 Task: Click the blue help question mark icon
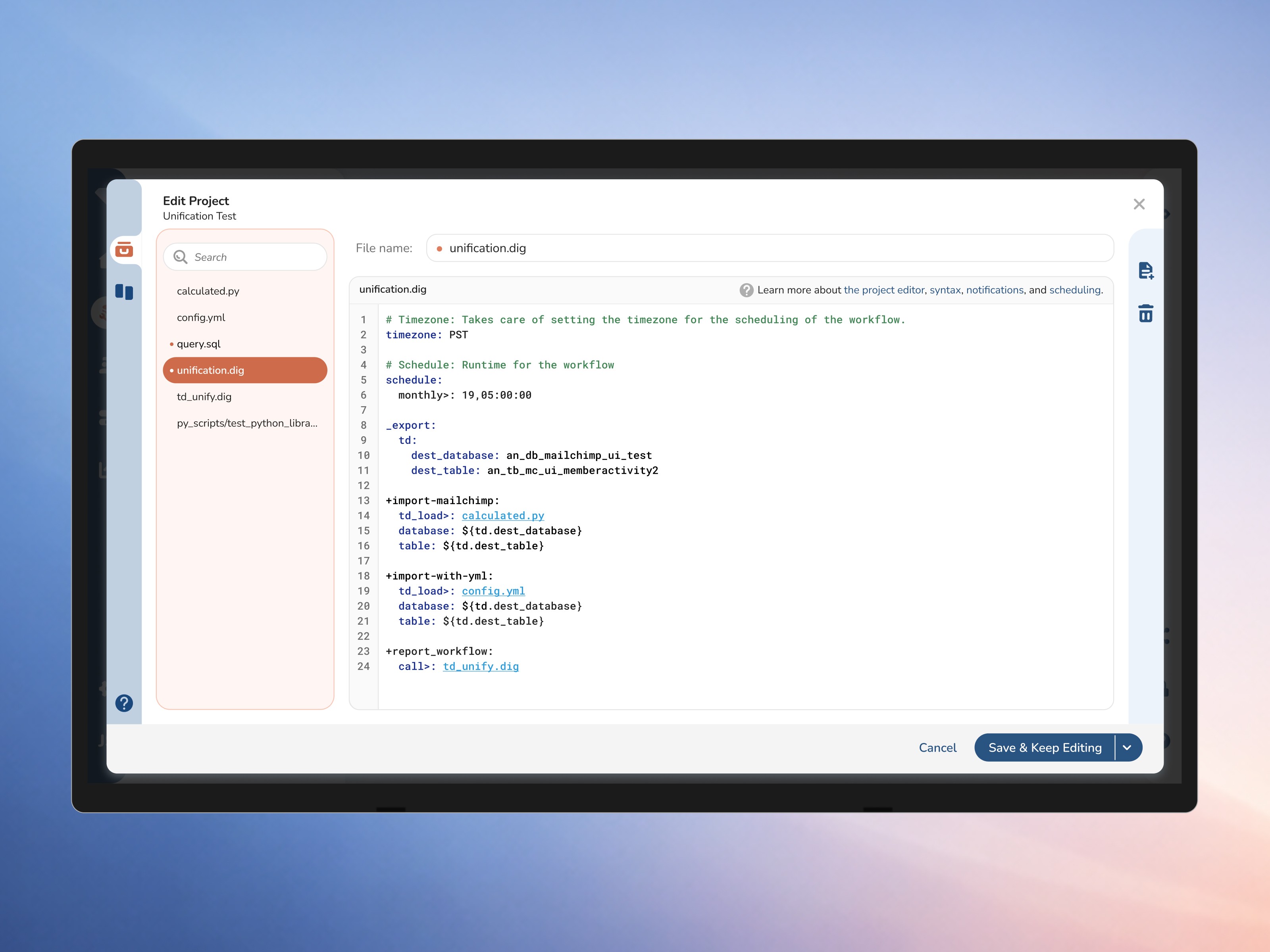click(x=124, y=703)
